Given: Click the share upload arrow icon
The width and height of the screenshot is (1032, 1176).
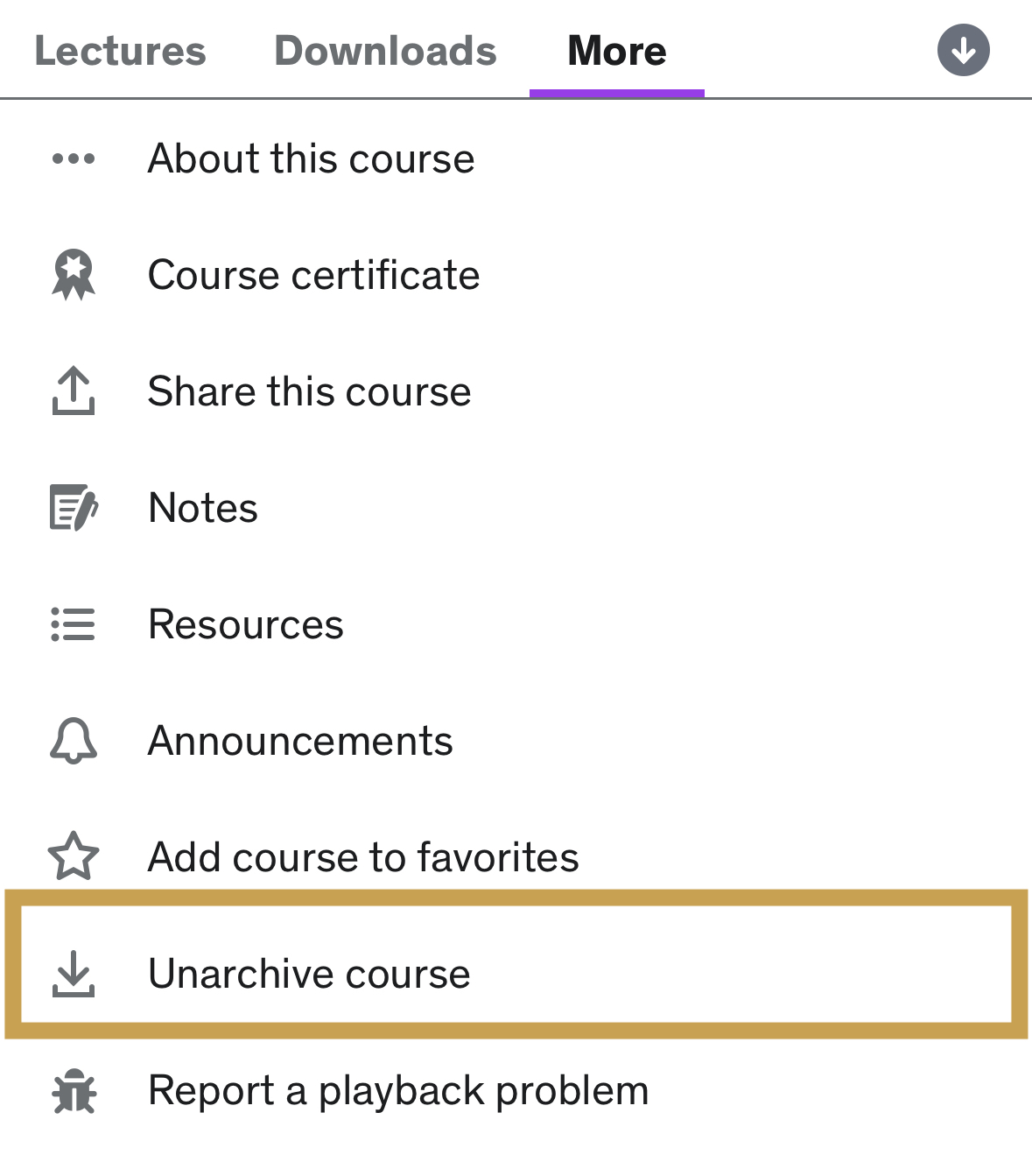Looking at the screenshot, I should (74, 391).
